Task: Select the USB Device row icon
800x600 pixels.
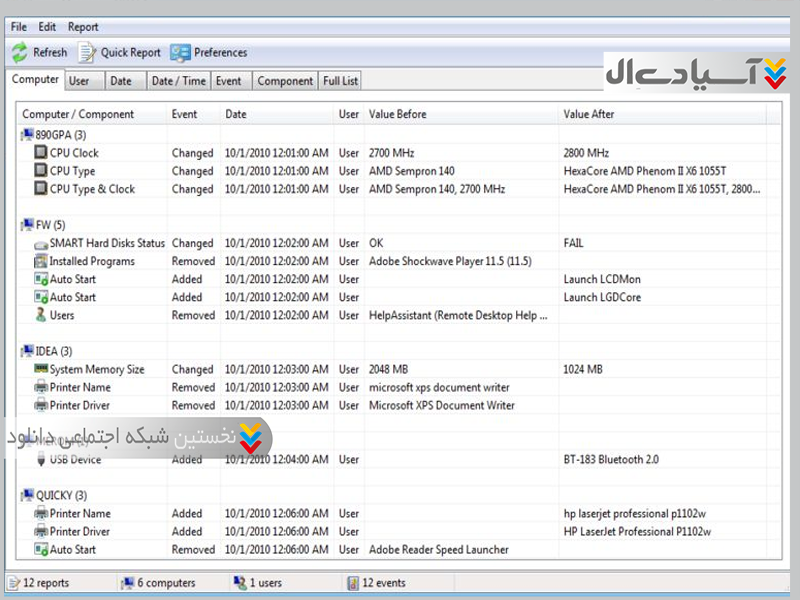Action: (x=40, y=460)
